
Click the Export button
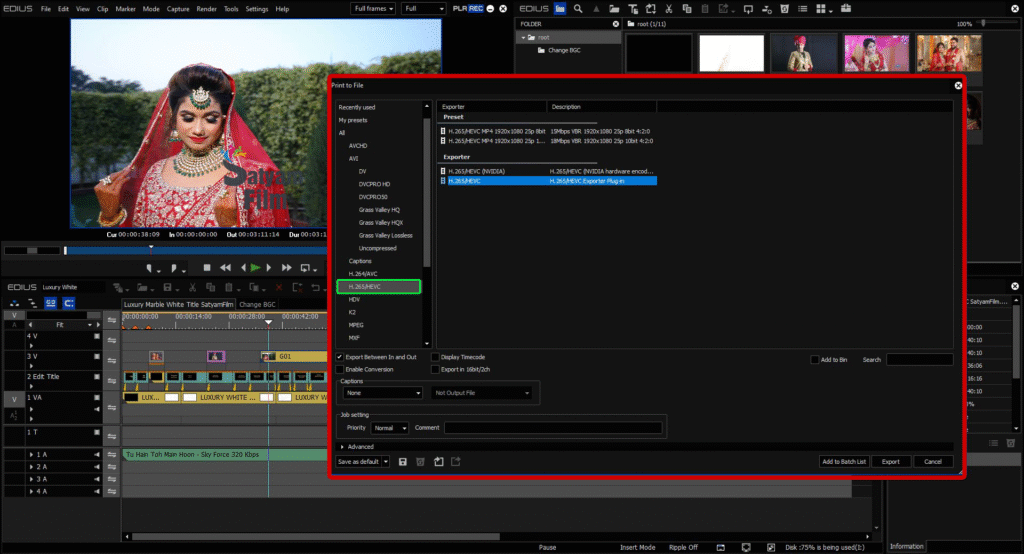(891, 462)
